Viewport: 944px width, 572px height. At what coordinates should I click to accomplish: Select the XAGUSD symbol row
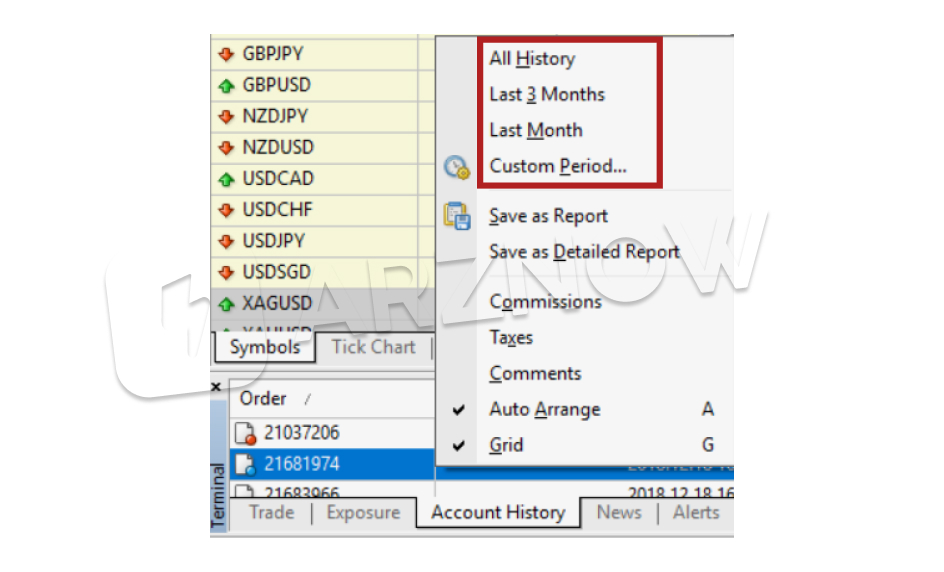(x=322, y=303)
